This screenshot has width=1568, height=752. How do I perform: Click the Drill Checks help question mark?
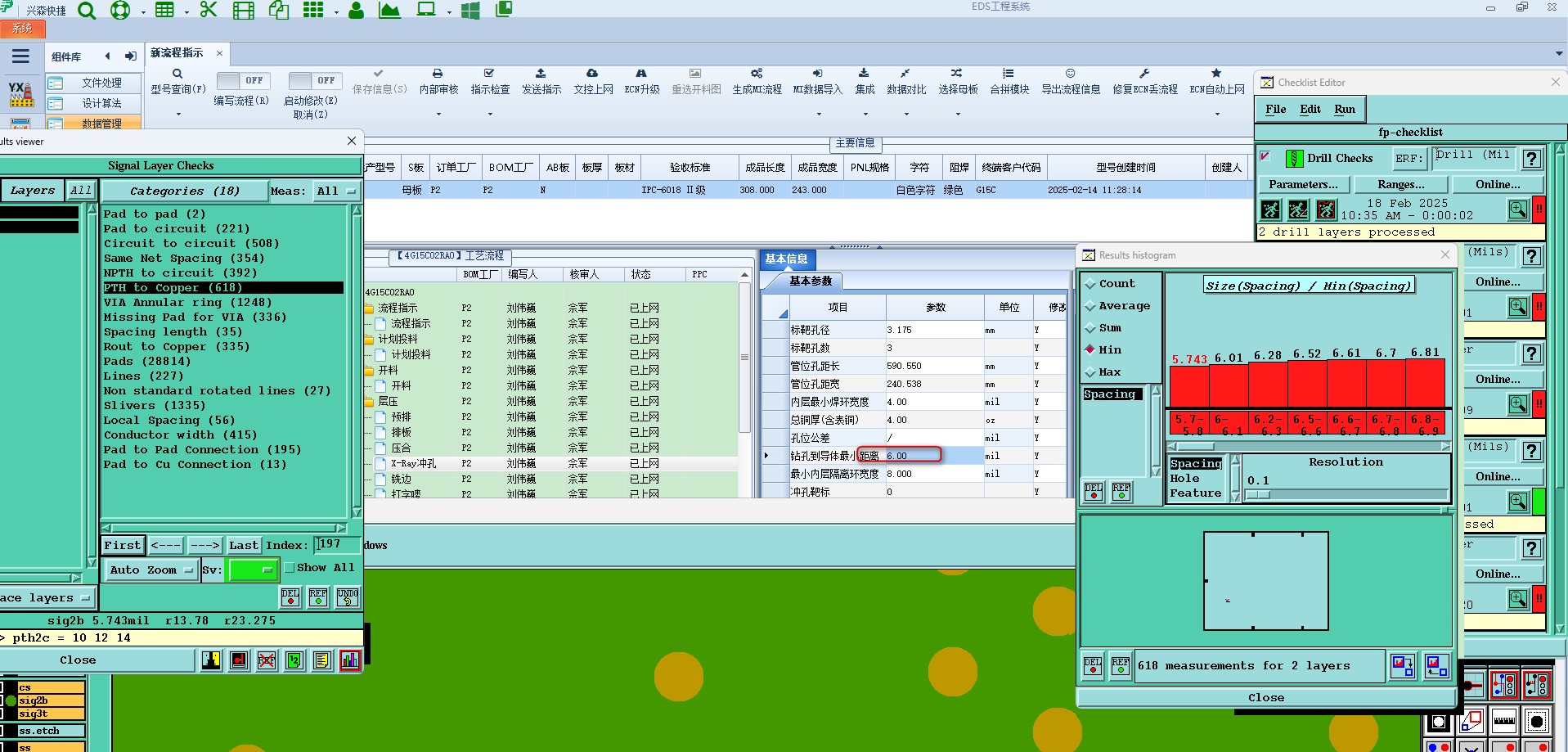(1532, 158)
